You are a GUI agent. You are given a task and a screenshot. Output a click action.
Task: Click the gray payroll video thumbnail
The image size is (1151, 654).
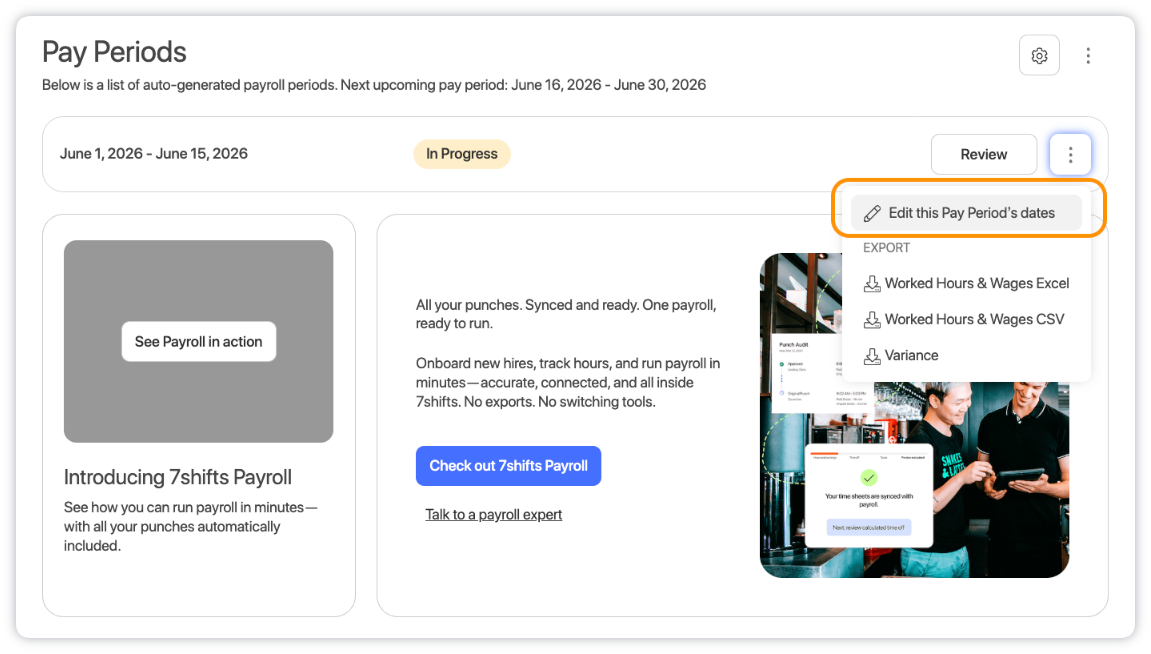198,341
